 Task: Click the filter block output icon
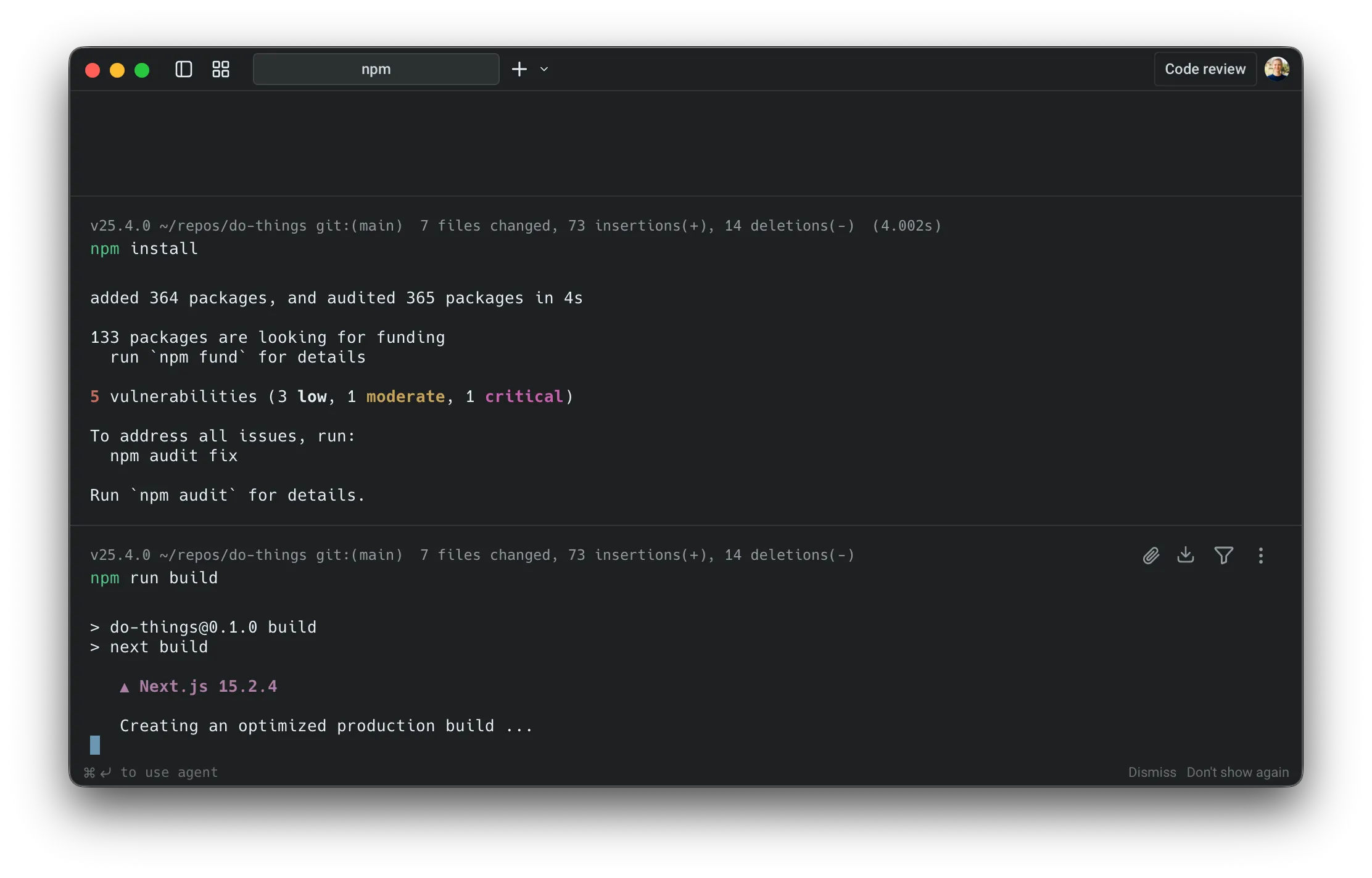coord(1223,556)
